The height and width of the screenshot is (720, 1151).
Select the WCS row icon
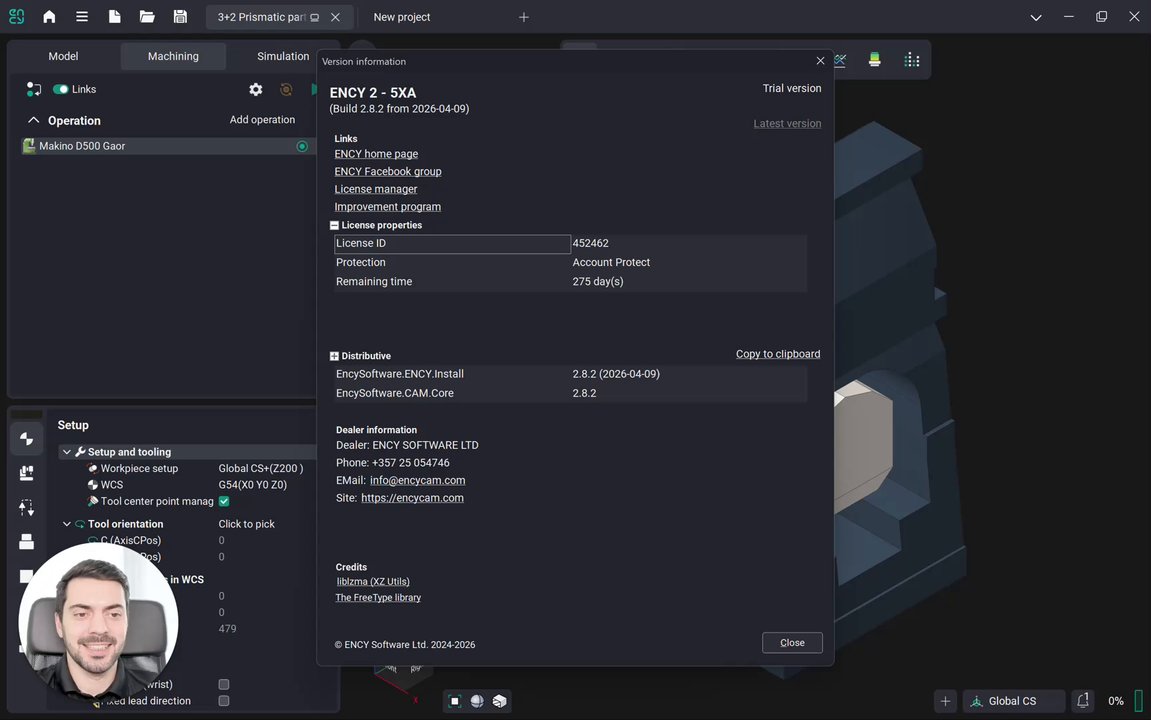[92, 484]
